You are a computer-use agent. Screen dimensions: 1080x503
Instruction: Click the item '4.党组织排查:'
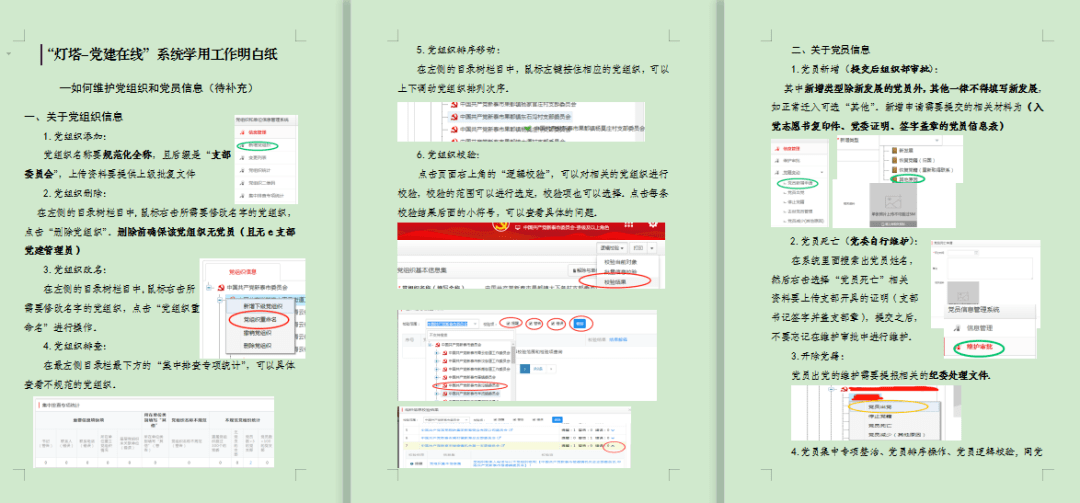[x=76, y=346]
